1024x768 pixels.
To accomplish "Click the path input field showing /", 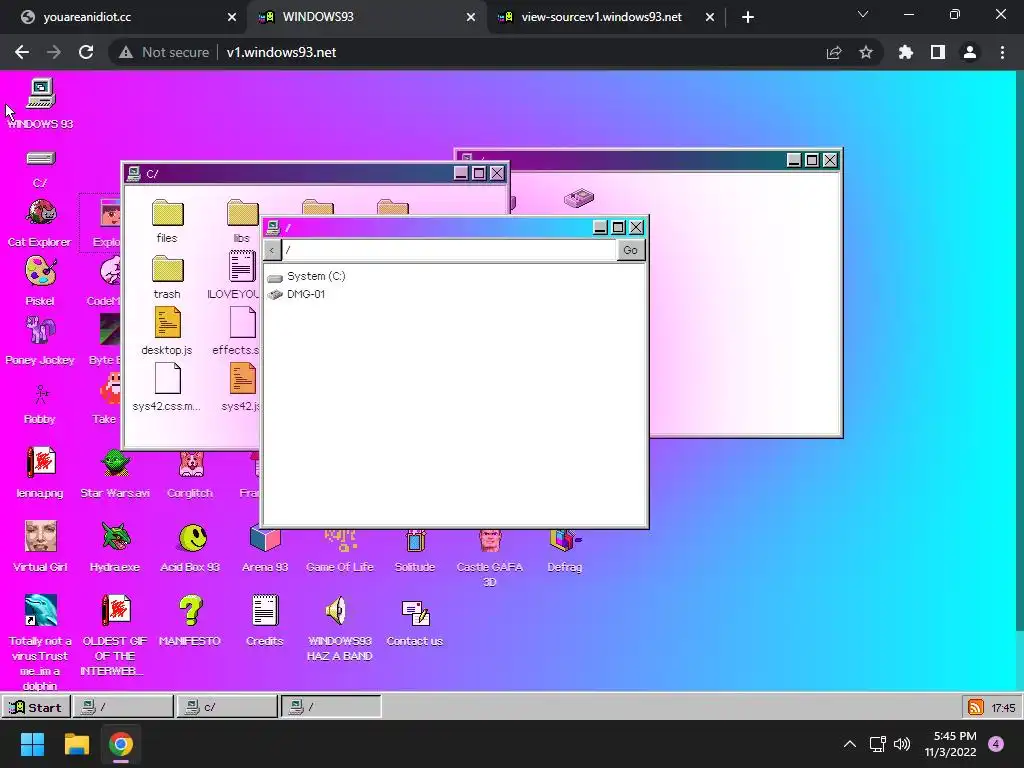I will (449, 250).
